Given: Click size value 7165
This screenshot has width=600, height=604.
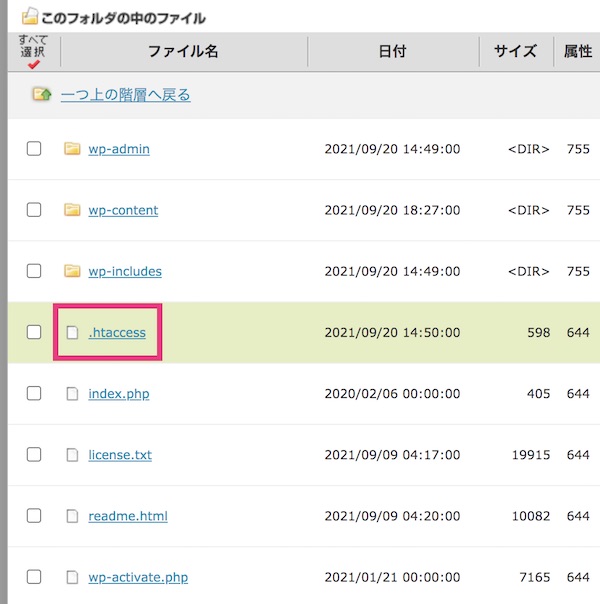Looking at the screenshot, I should (535, 578).
